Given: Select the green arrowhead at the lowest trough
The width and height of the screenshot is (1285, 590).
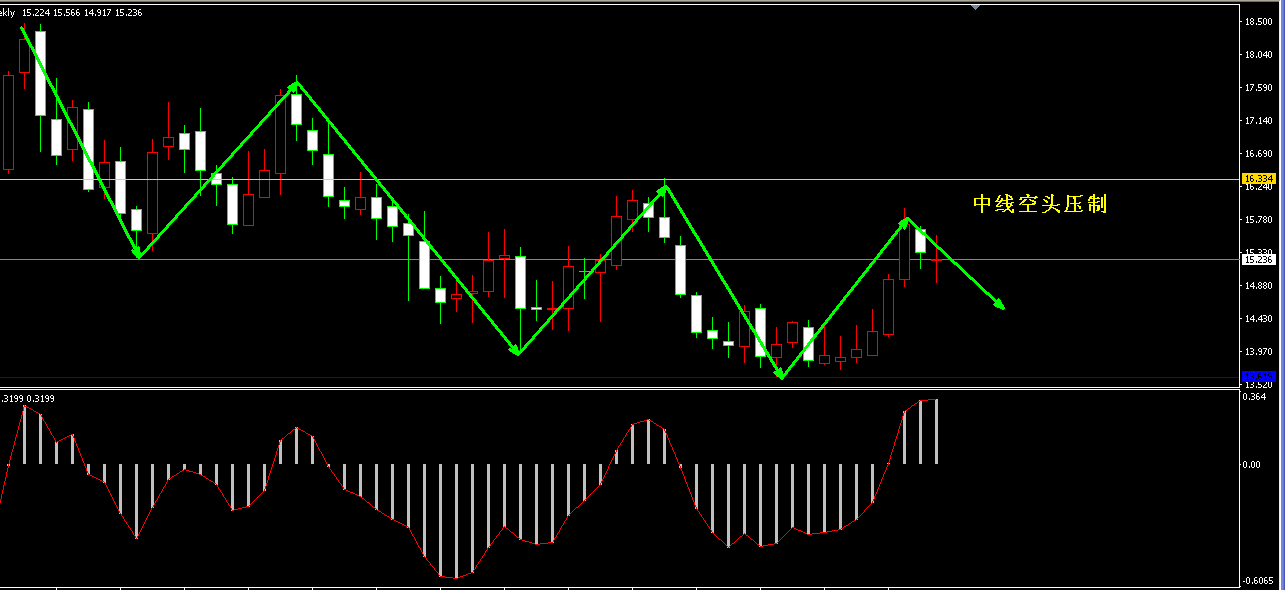Looking at the screenshot, I should click(x=781, y=374).
